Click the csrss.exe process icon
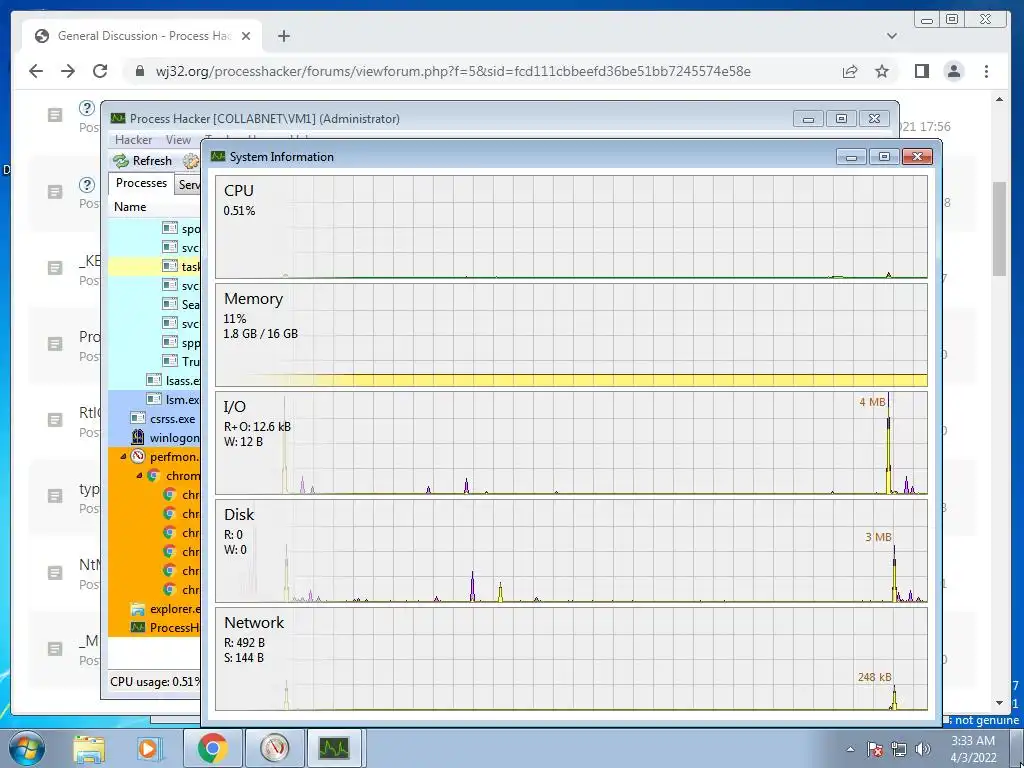The height and width of the screenshot is (768, 1024). tap(137, 419)
